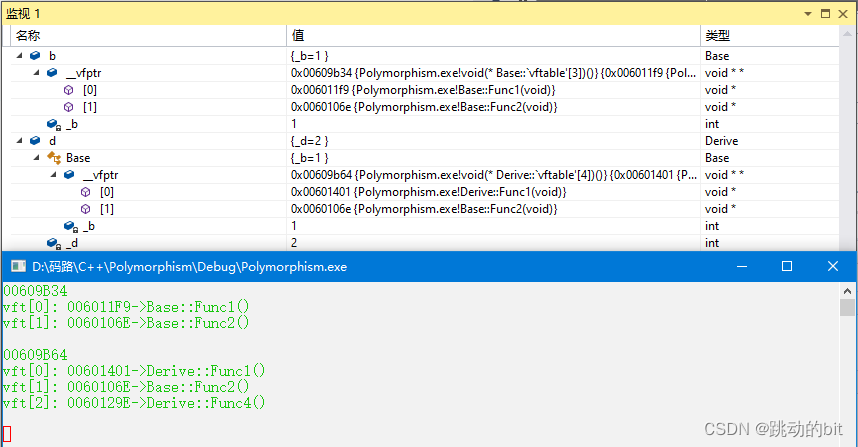Close the 监视 1 watch window

click(843, 13)
